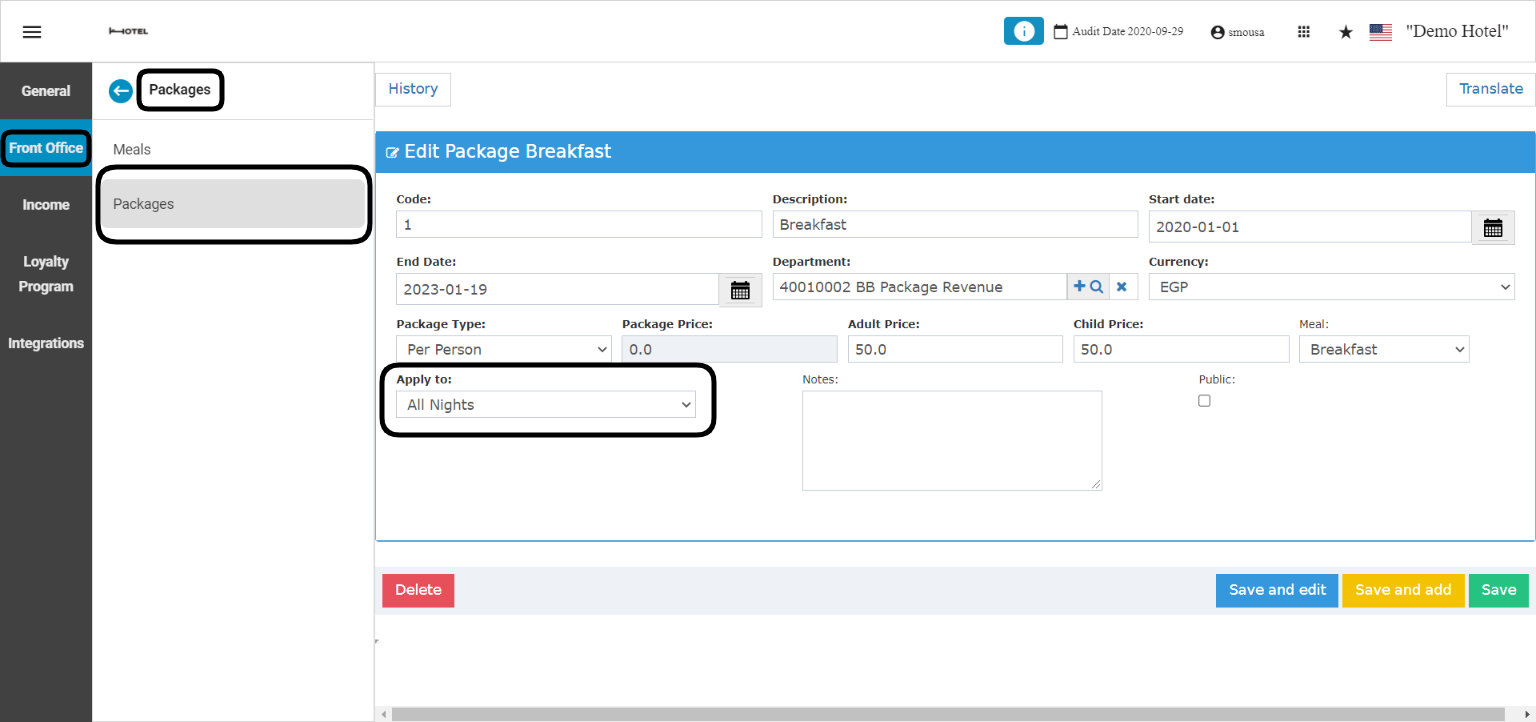Click the smousa user account icon
1536x722 pixels.
(x=1217, y=32)
